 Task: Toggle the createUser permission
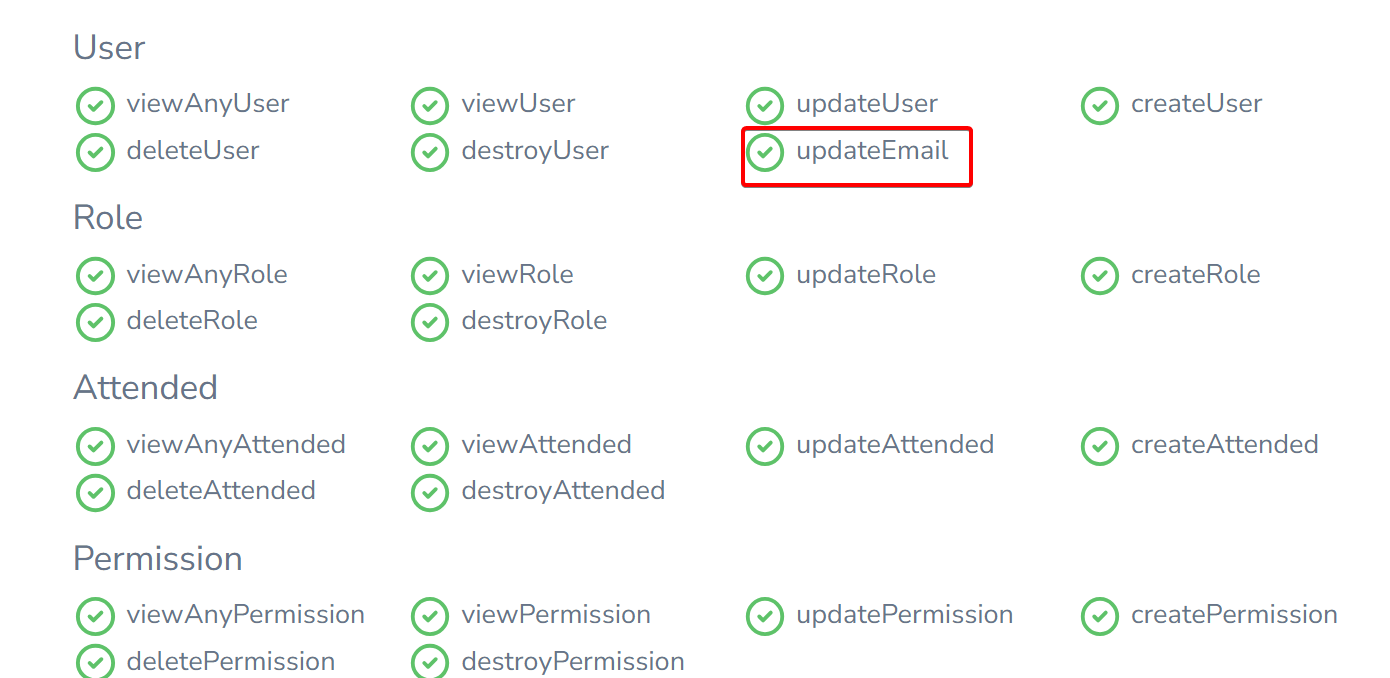tap(1099, 105)
